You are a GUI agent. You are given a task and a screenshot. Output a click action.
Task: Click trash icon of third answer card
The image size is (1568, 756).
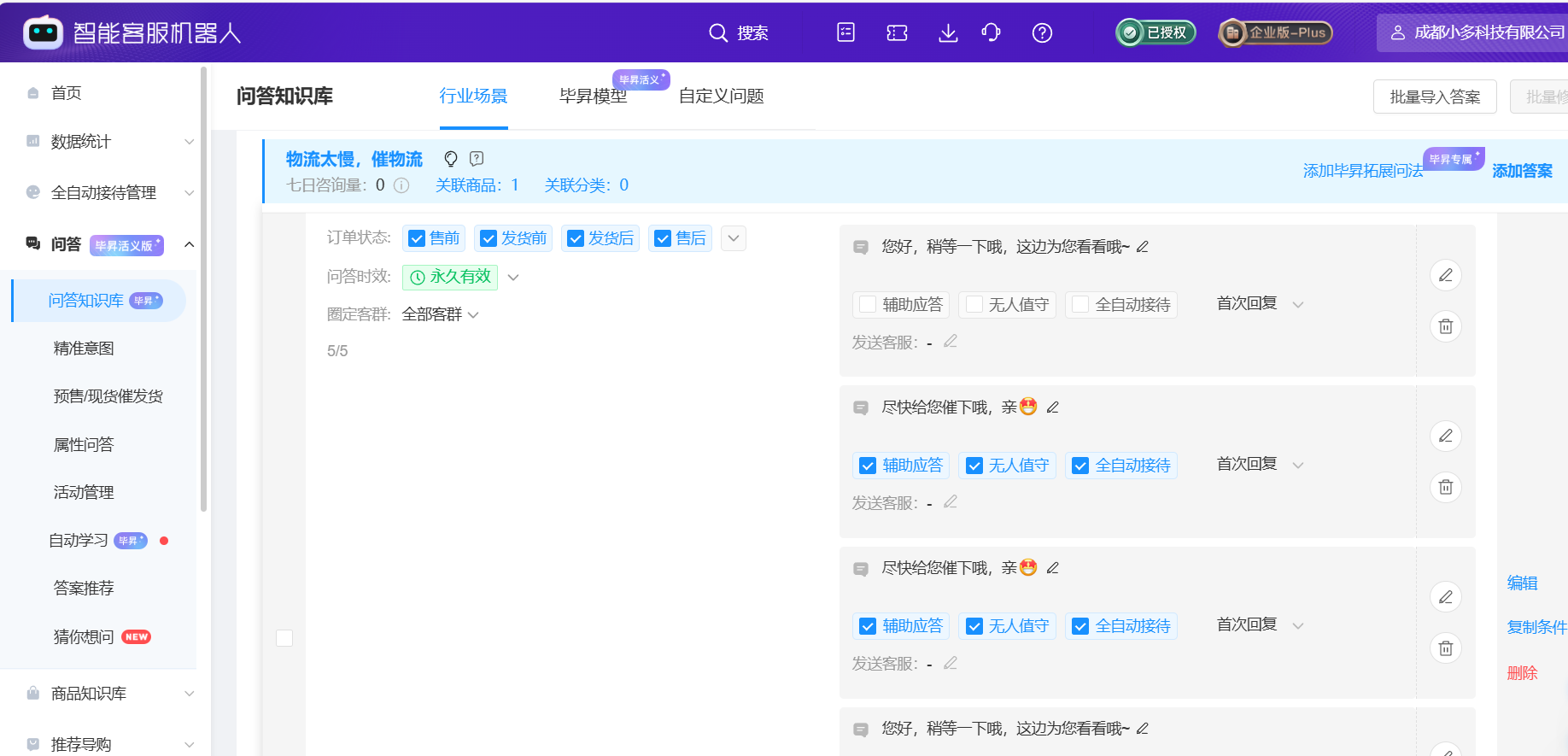click(1446, 648)
